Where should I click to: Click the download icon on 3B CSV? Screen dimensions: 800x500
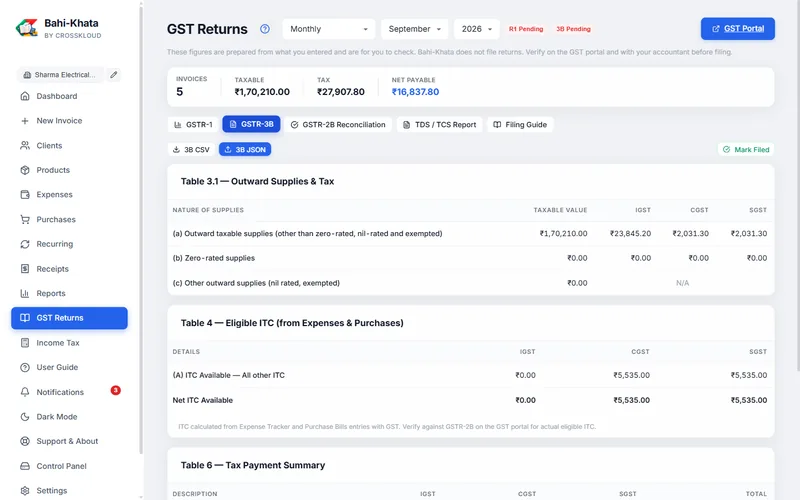tap(176, 149)
